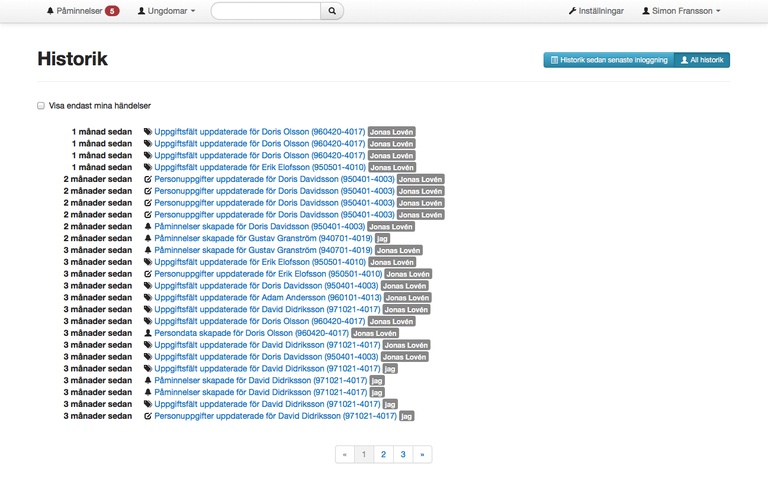
Task: Open Persondata skapade för Doris Olsson link
Action: pyautogui.click(x=251, y=333)
